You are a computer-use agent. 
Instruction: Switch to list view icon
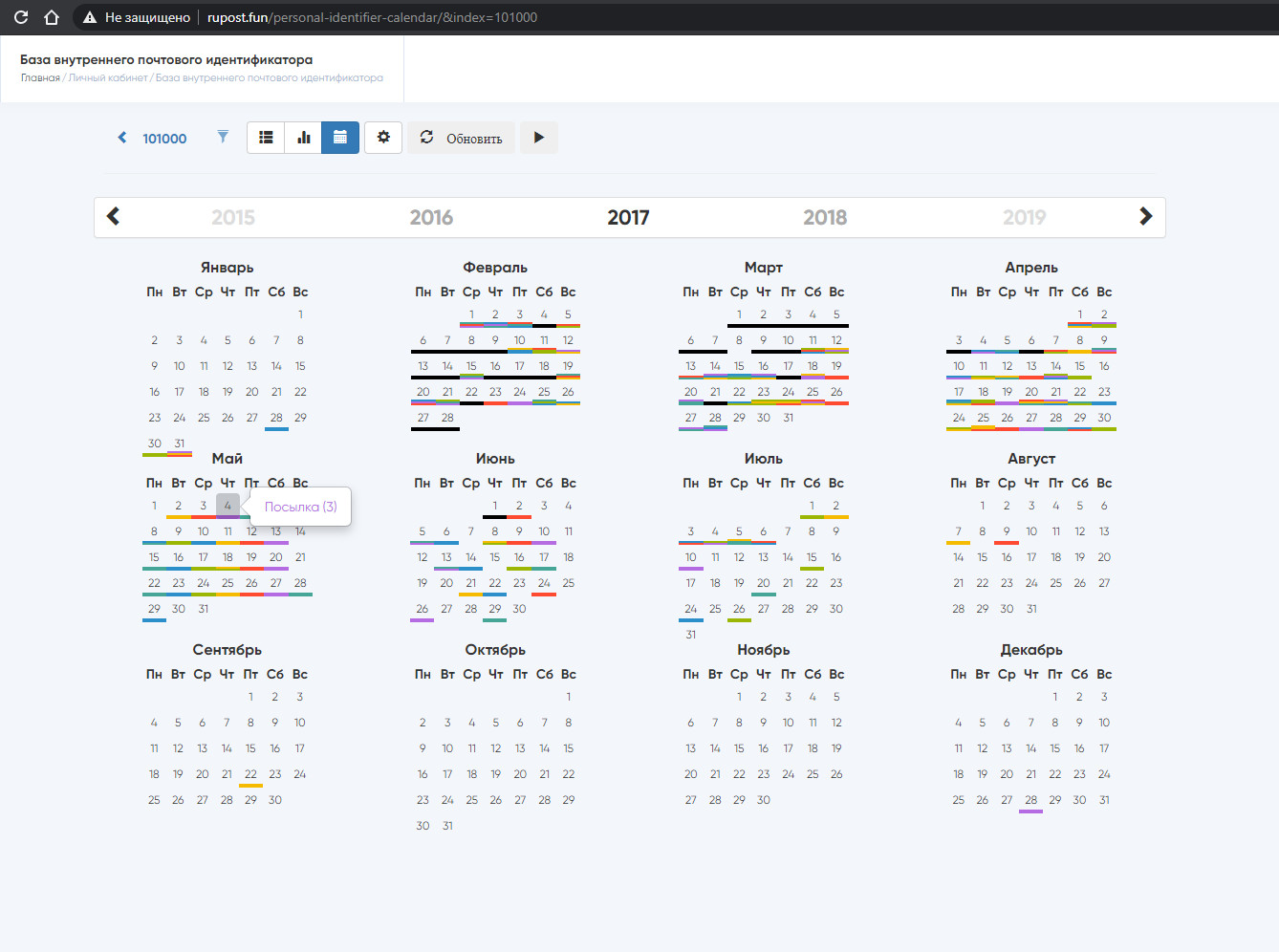(266, 138)
